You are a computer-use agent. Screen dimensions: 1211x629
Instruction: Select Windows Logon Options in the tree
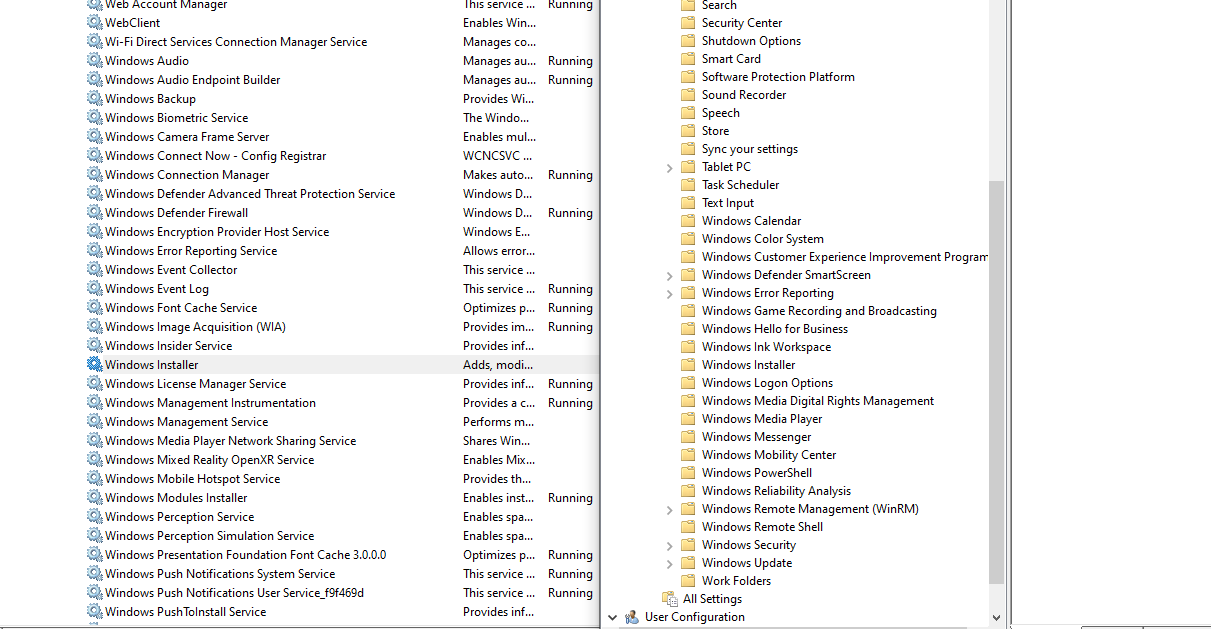point(767,383)
